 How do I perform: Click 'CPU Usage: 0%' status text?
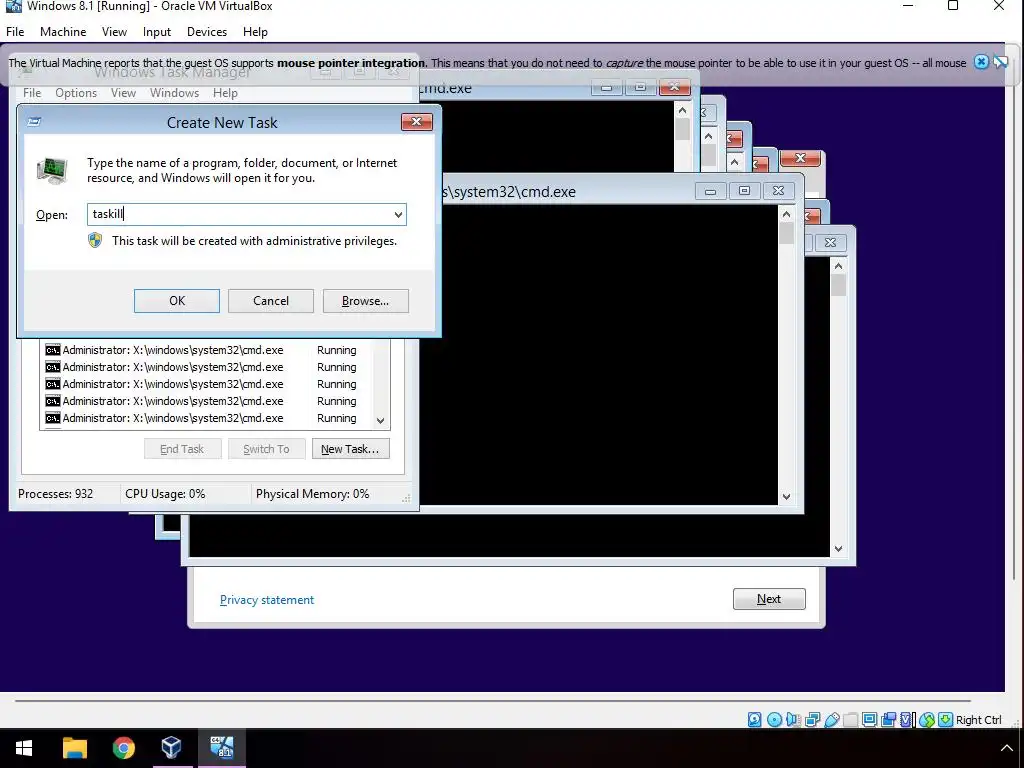(x=165, y=494)
